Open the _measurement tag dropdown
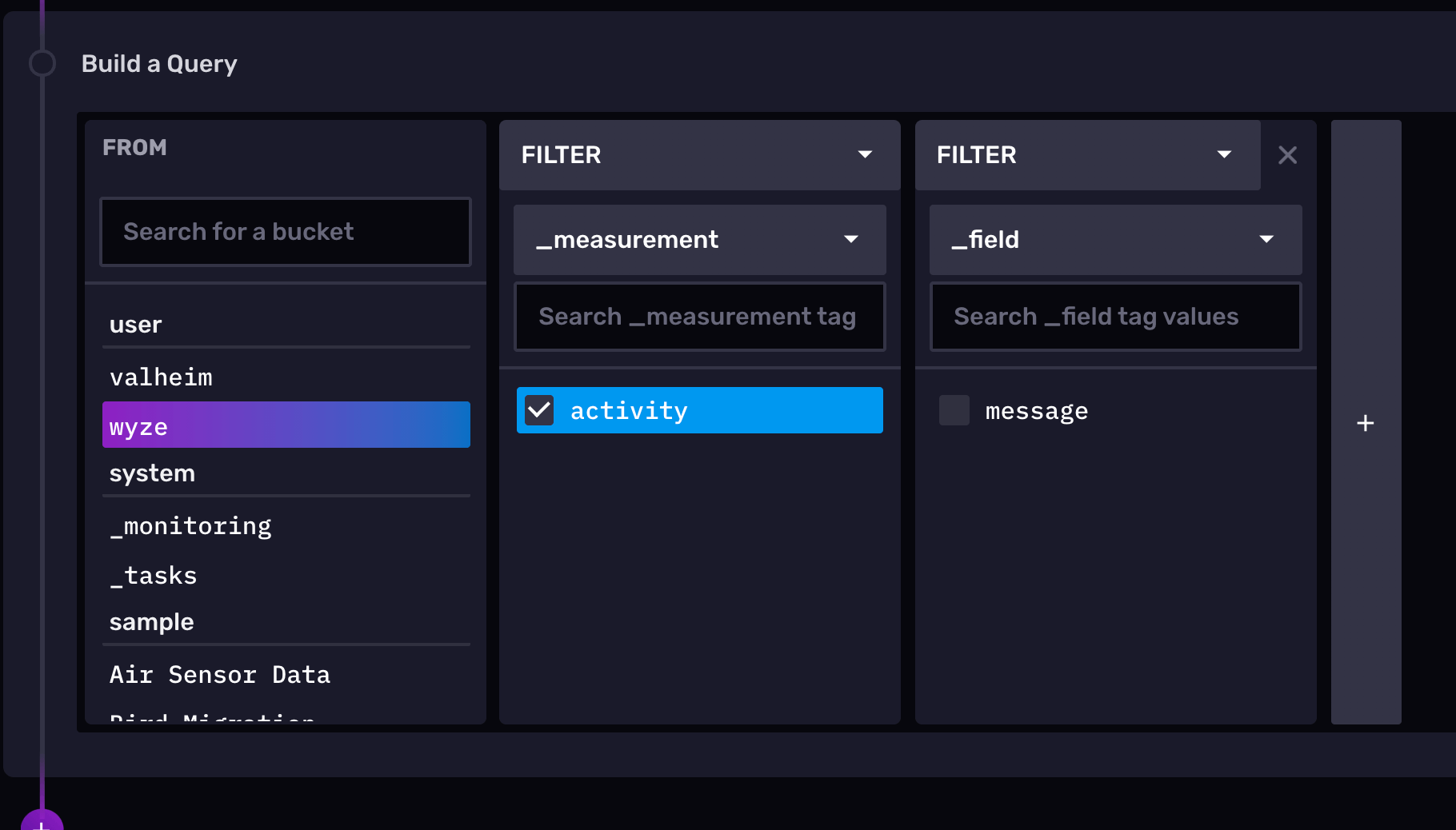 click(x=852, y=239)
